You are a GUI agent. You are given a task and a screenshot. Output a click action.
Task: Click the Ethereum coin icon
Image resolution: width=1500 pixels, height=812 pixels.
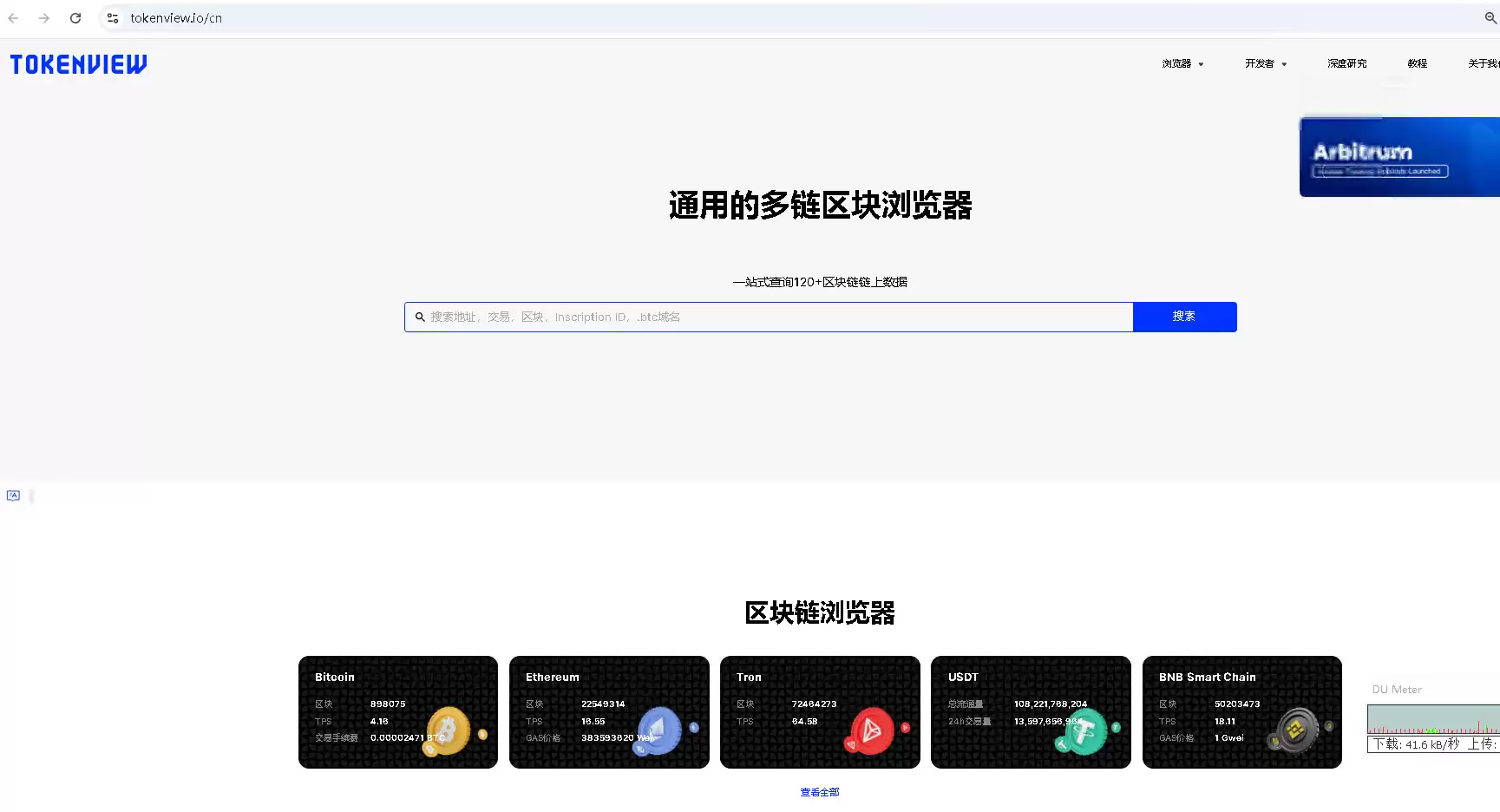659,730
